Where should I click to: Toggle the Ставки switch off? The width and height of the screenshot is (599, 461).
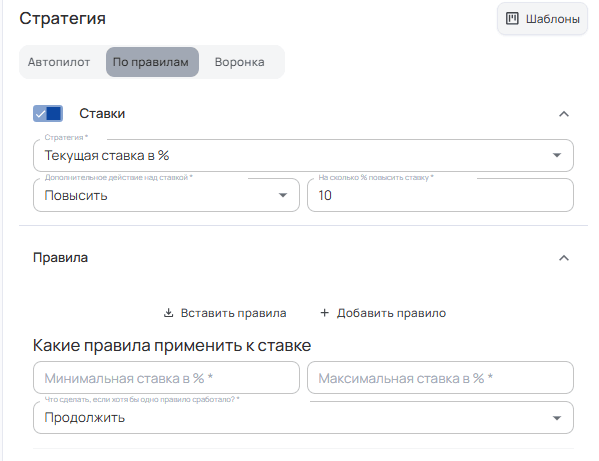coord(48,113)
